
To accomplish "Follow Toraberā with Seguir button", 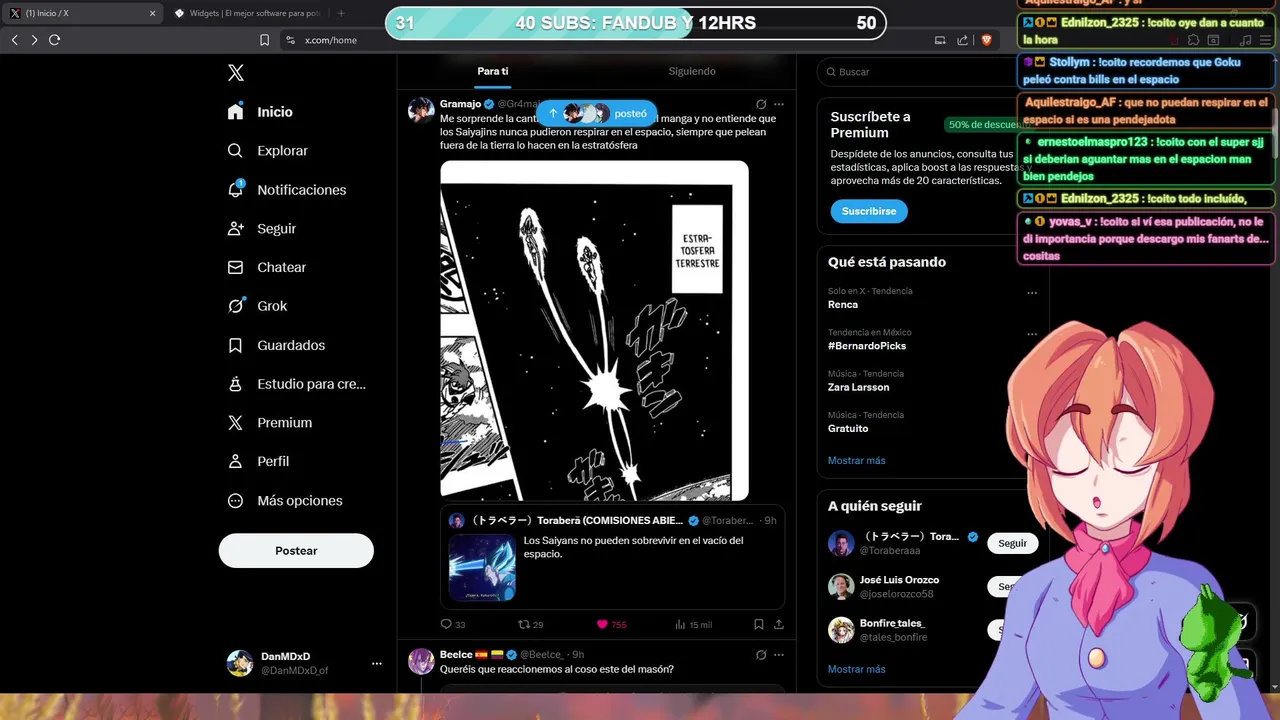I will [x=1012, y=543].
